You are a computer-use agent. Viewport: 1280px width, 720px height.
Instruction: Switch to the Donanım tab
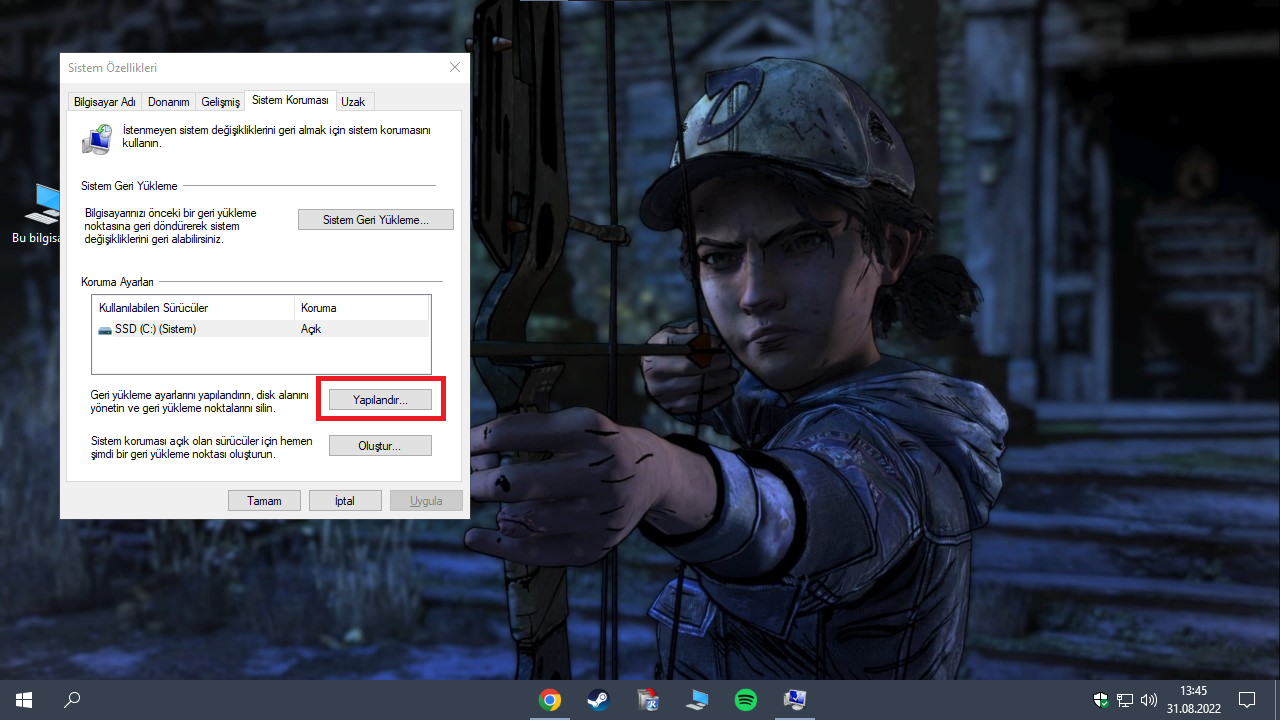169,102
